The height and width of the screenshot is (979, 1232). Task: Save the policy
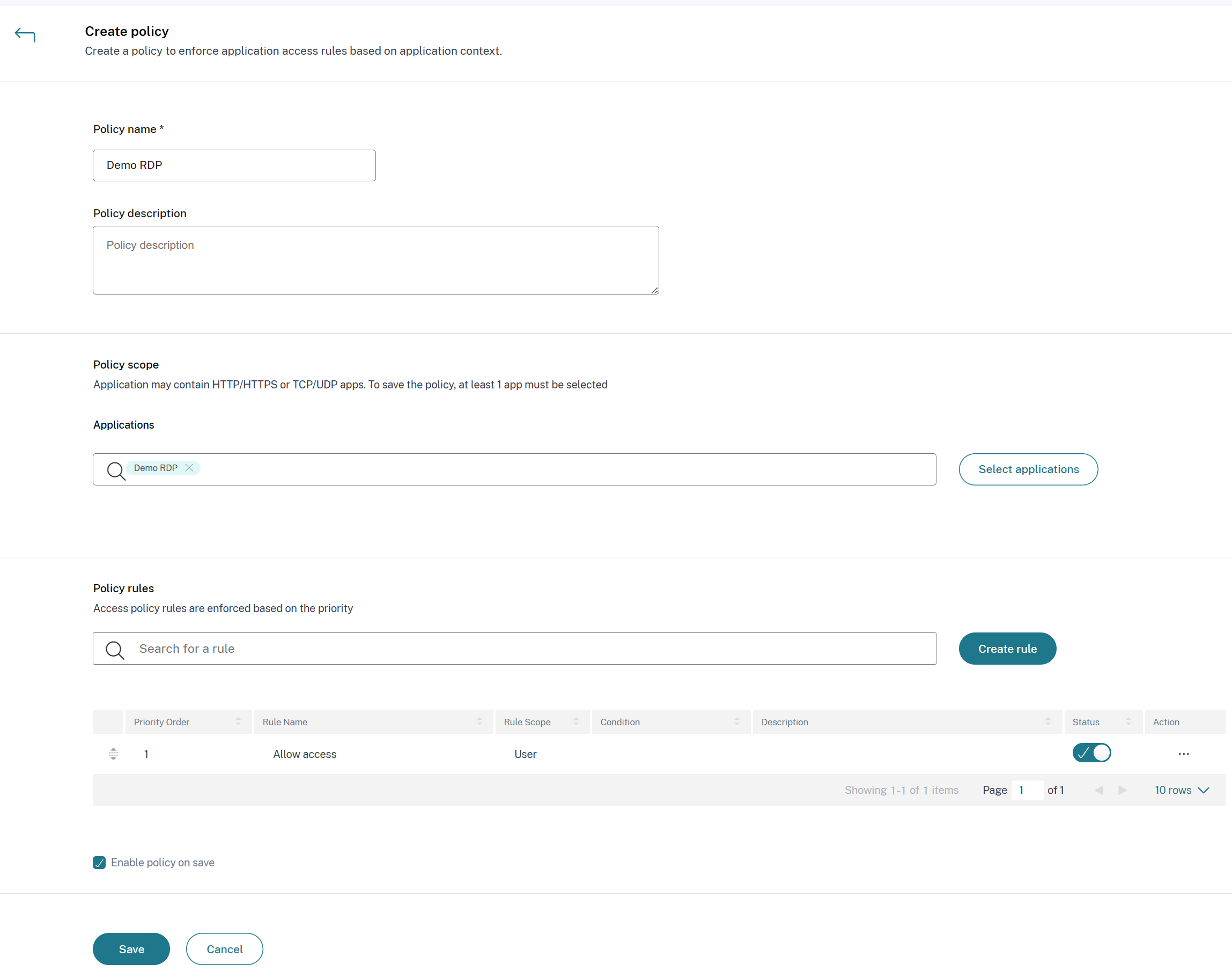coord(131,949)
